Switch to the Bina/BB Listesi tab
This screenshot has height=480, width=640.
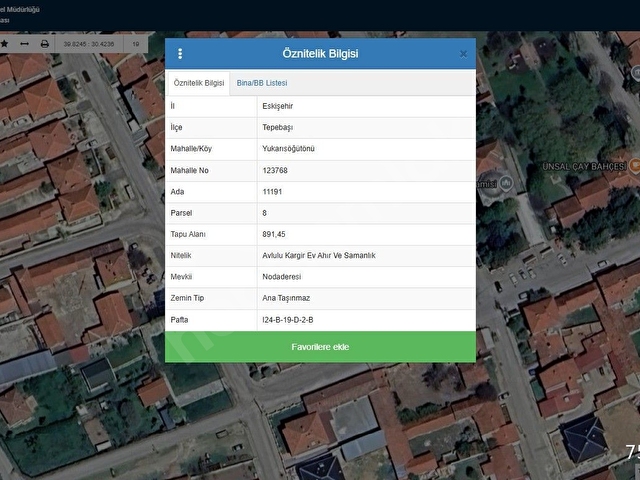[262, 83]
